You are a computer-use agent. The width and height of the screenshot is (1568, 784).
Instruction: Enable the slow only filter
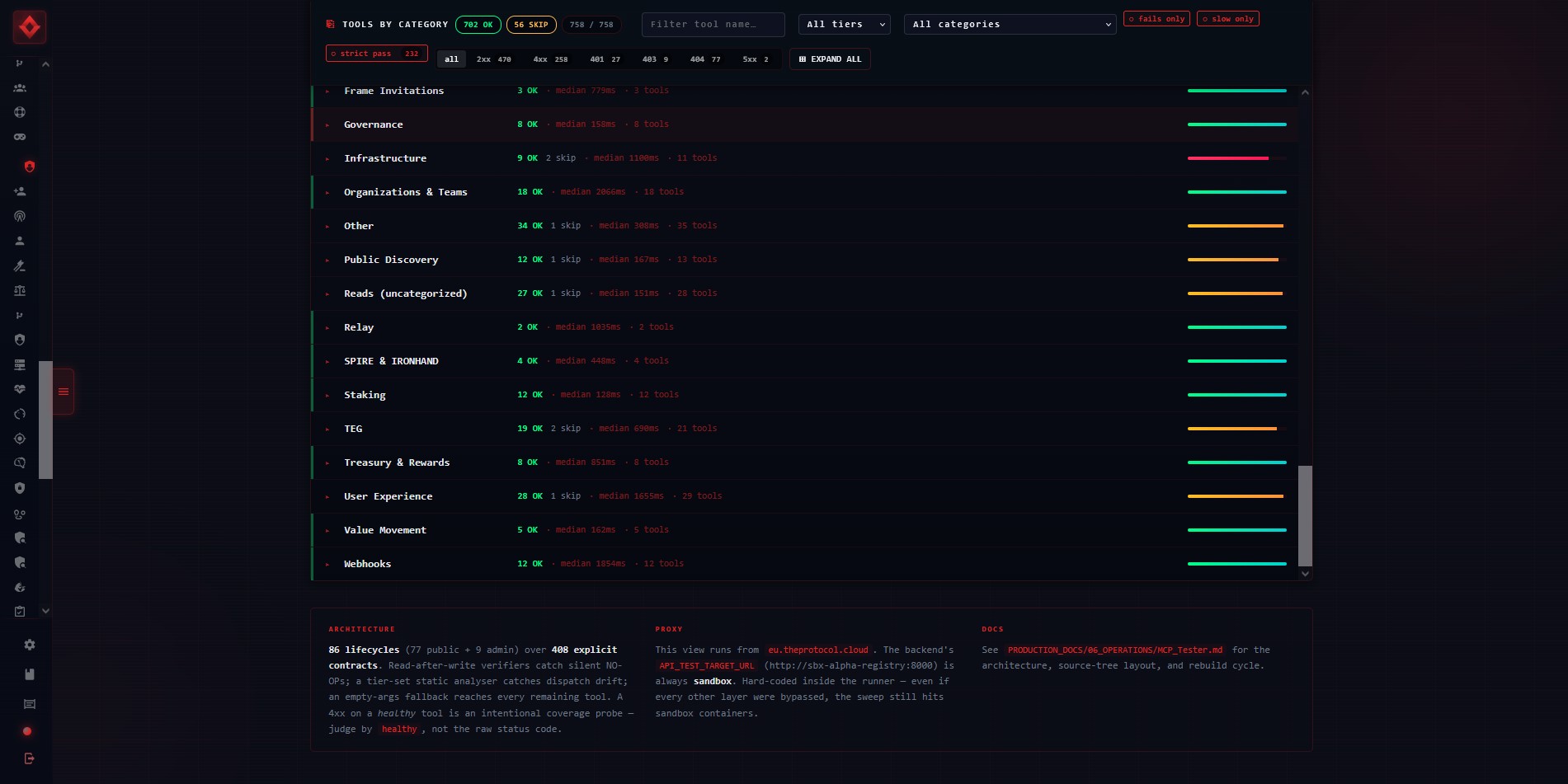coord(1228,18)
